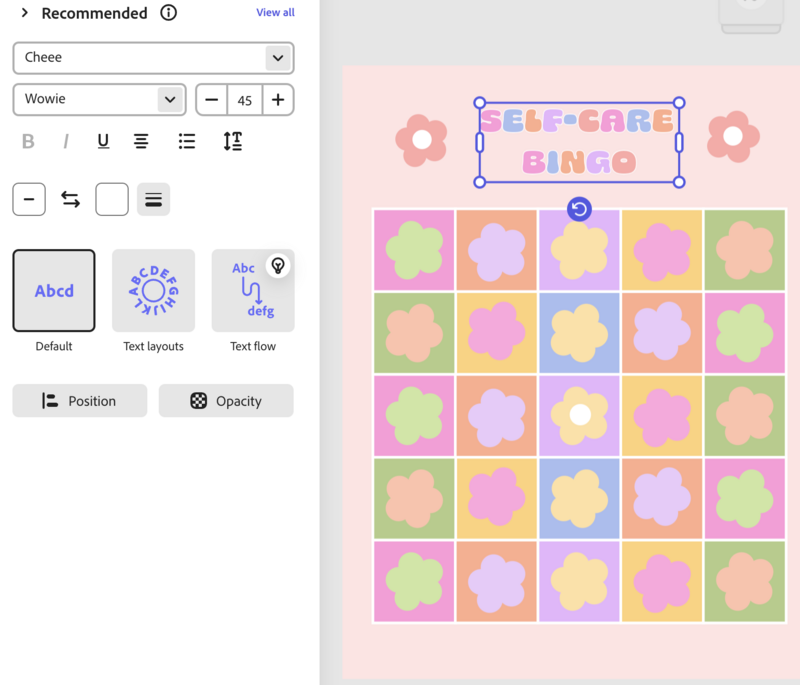Screen dimensions: 800x685
Task: Open outline thickness lines button
Action: (154, 199)
